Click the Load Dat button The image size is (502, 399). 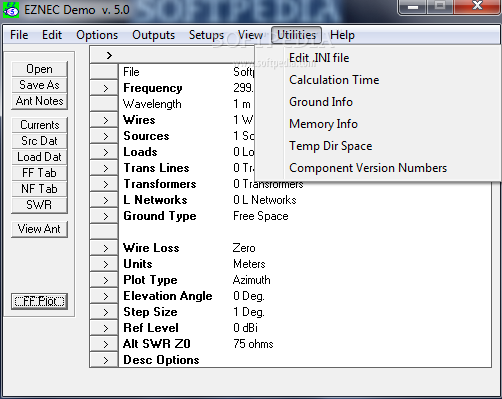coord(39,157)
